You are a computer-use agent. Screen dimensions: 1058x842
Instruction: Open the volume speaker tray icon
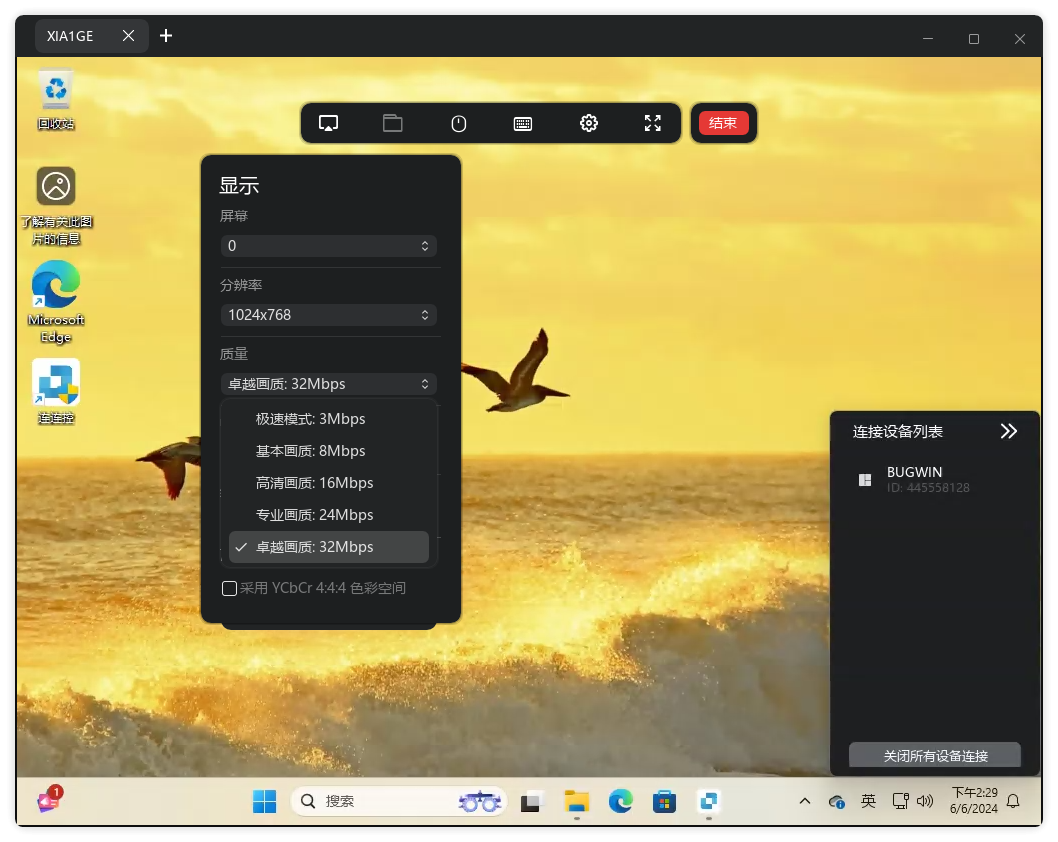[925, 802]
